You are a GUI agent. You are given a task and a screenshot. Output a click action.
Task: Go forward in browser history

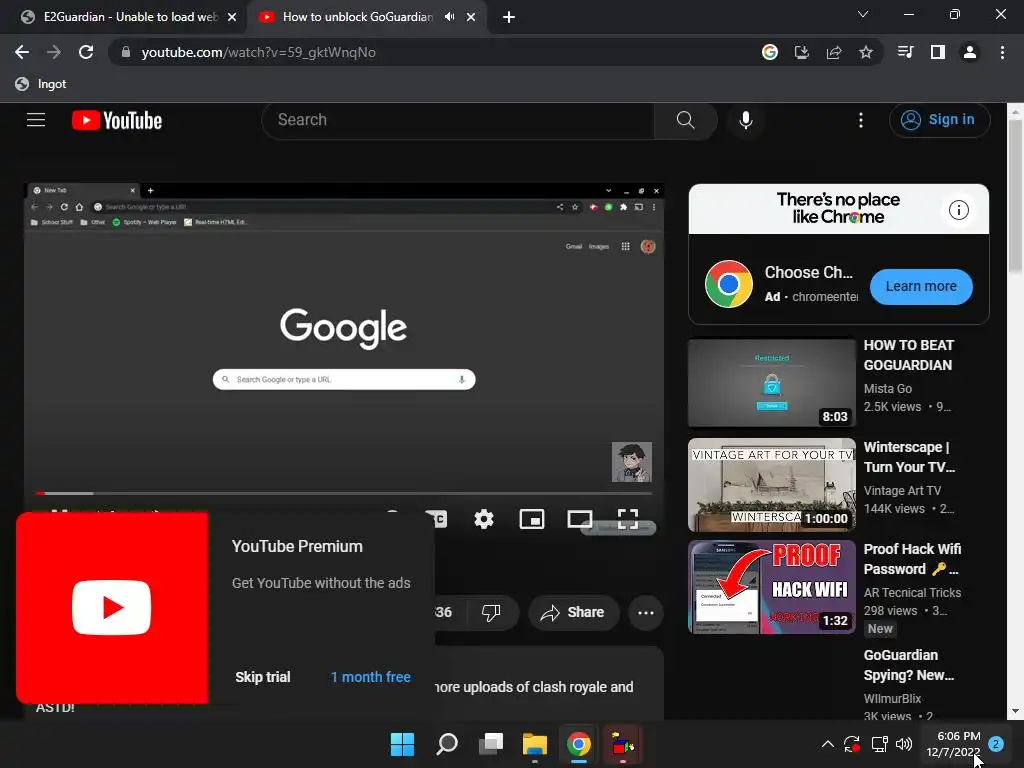click(54, 52)
